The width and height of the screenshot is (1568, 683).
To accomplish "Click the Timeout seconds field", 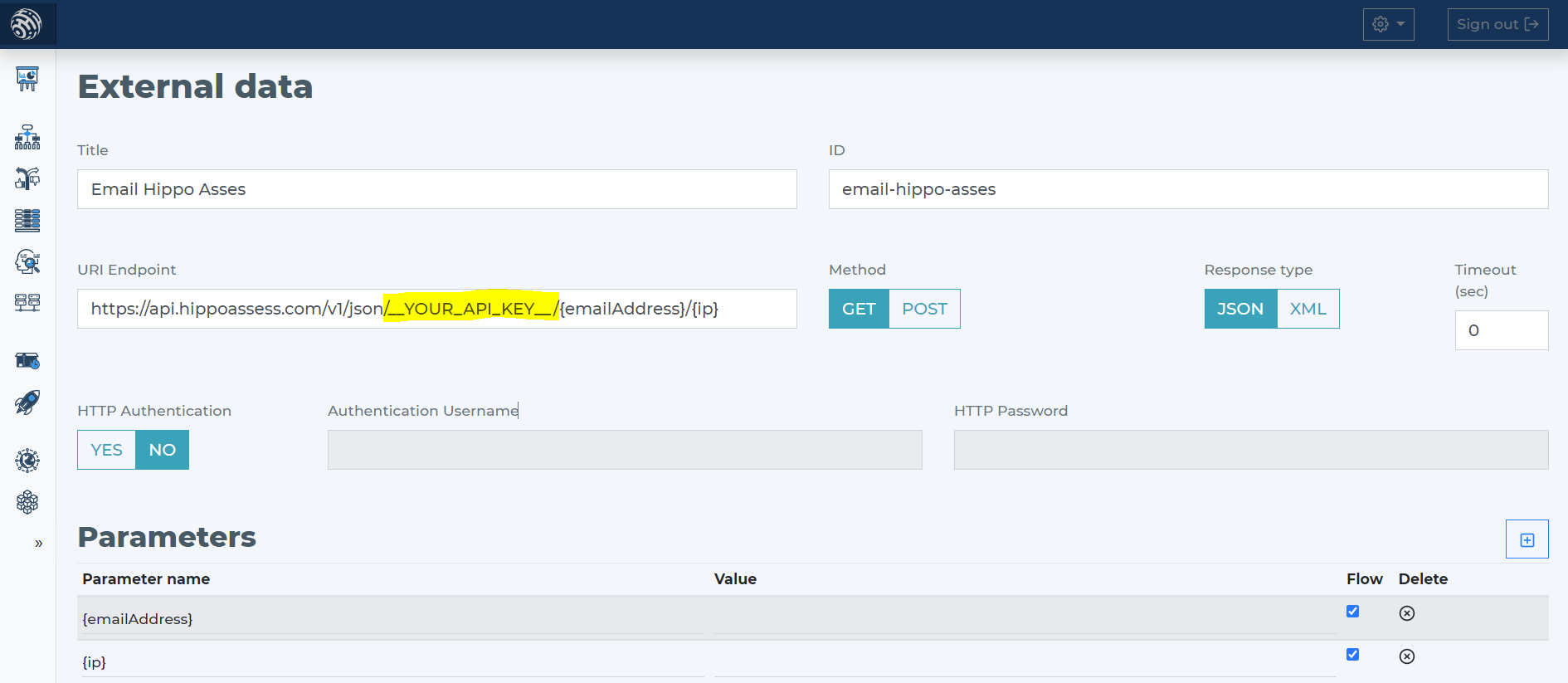I will [1502, 330].
